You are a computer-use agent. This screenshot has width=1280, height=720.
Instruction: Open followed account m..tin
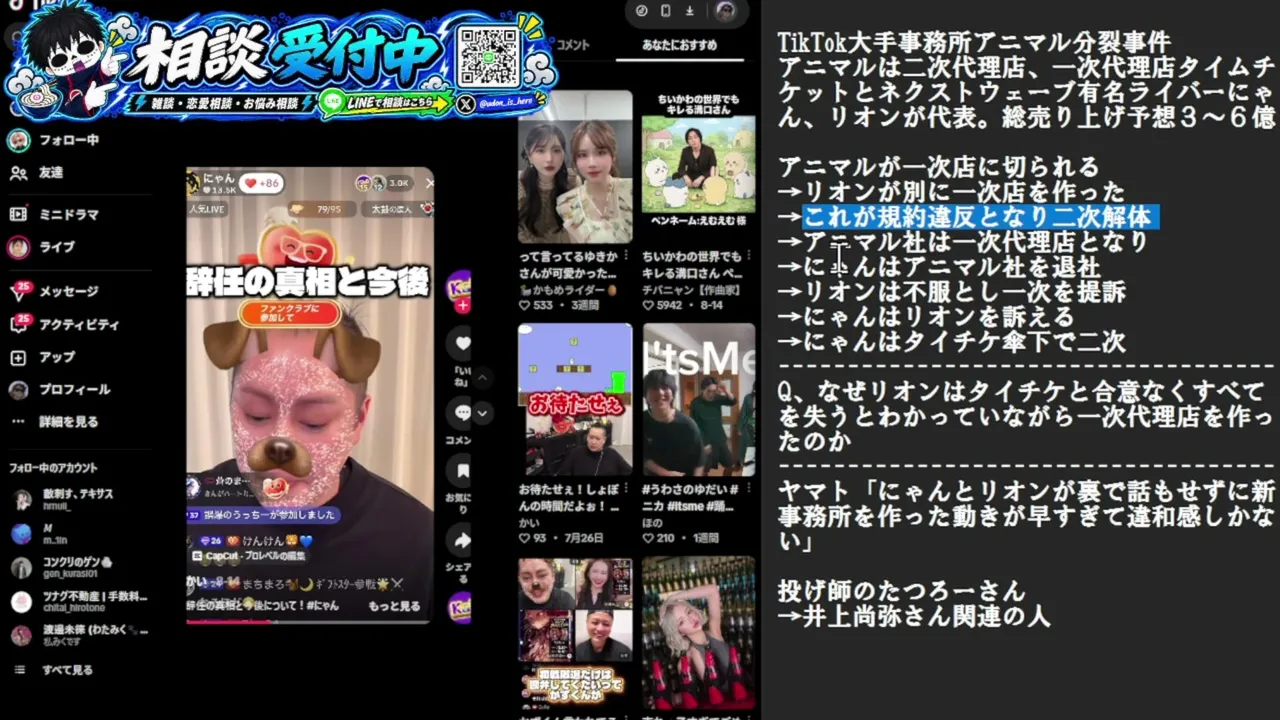coord(40,534)
